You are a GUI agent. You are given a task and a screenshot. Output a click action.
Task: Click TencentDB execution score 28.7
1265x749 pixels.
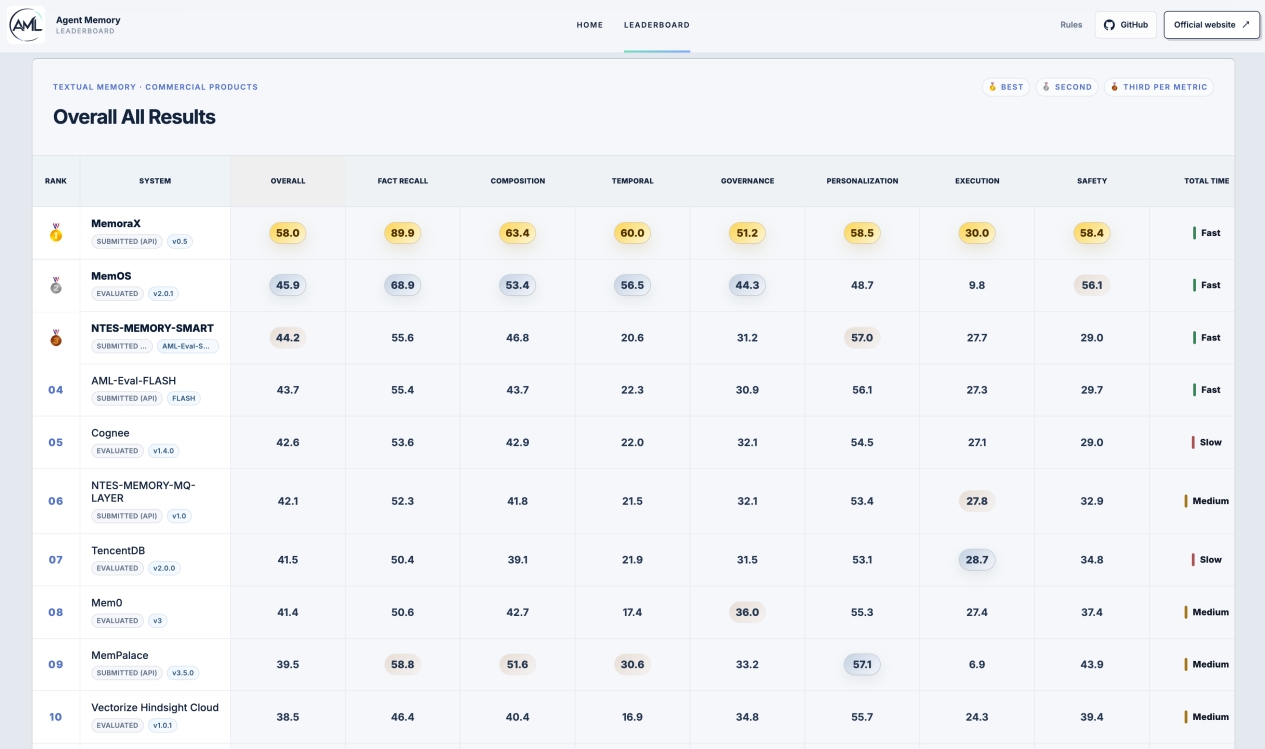tap(977, 560)
